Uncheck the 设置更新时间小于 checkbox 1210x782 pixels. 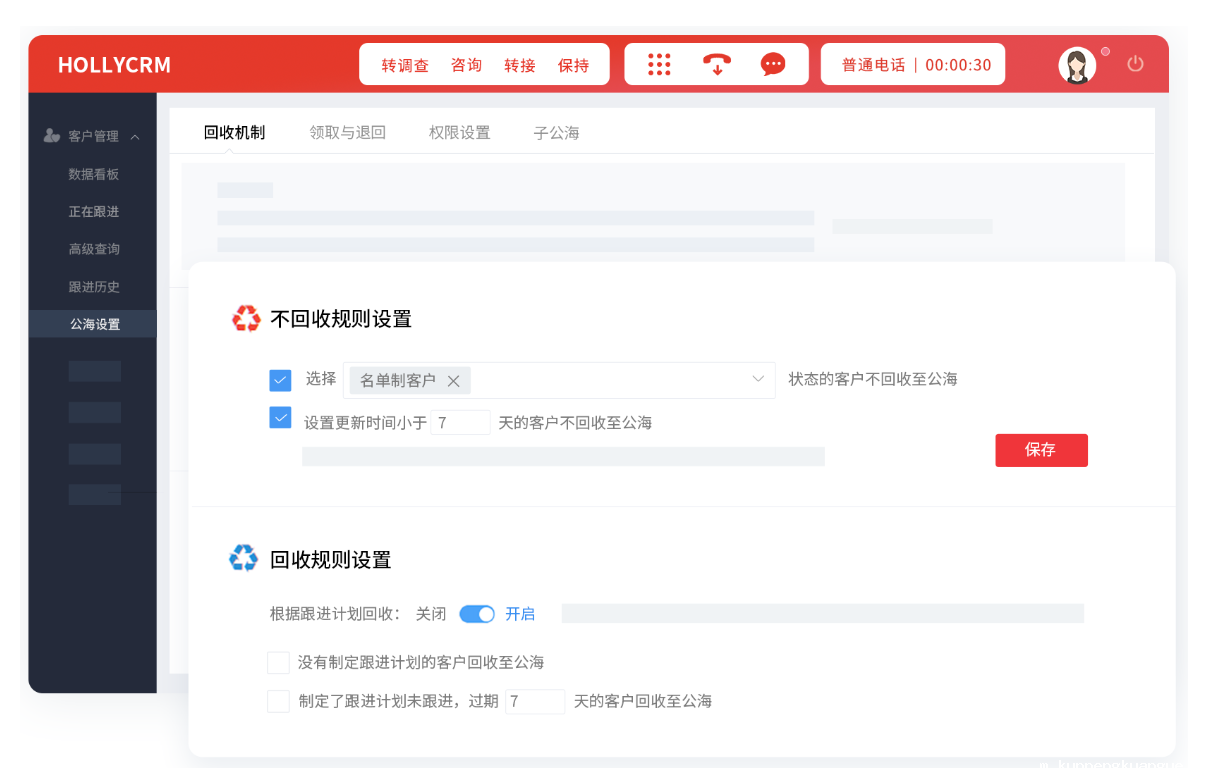pos(280,418)
